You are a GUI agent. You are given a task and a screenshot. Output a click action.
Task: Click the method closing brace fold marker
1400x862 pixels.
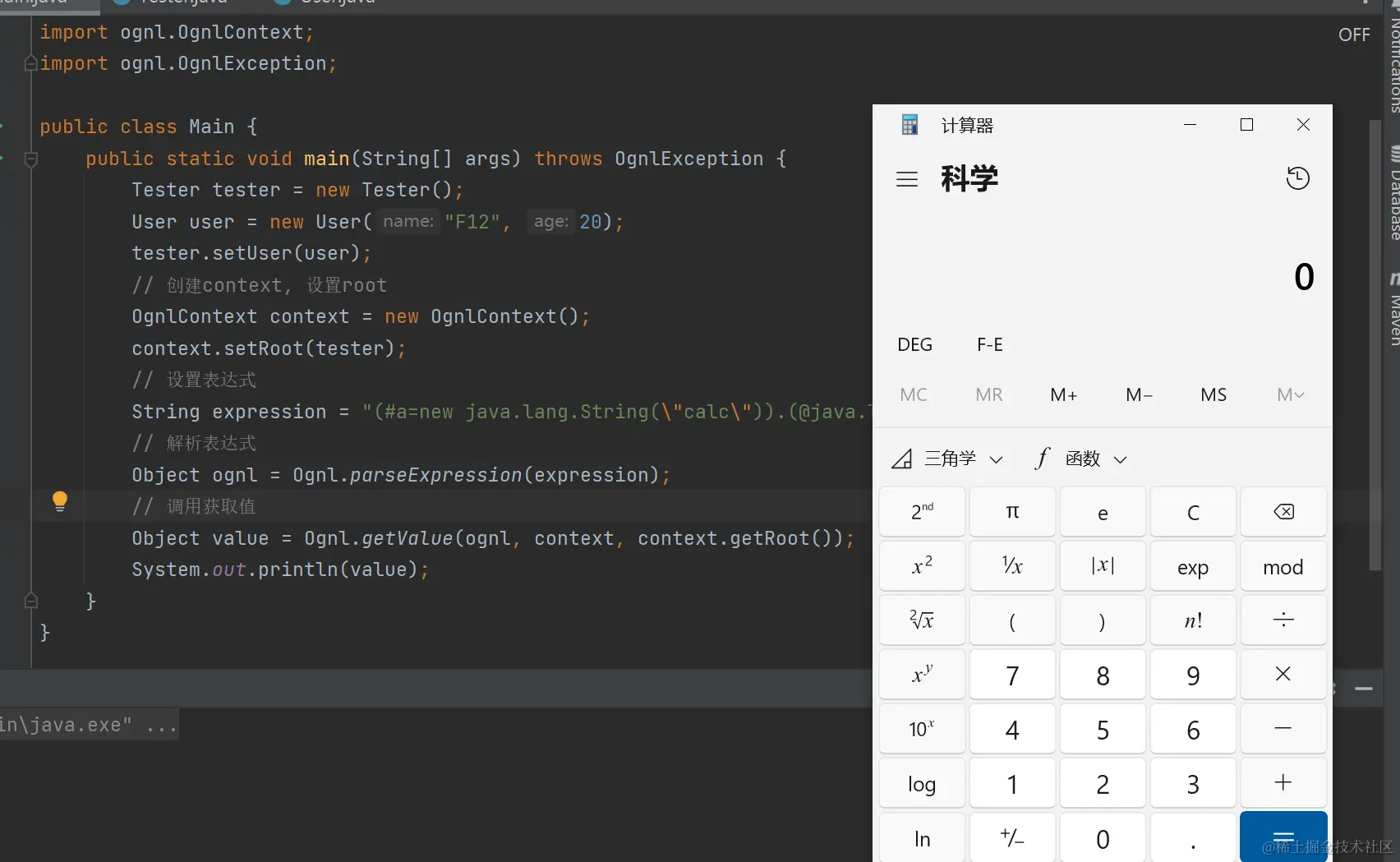(31, 601)
